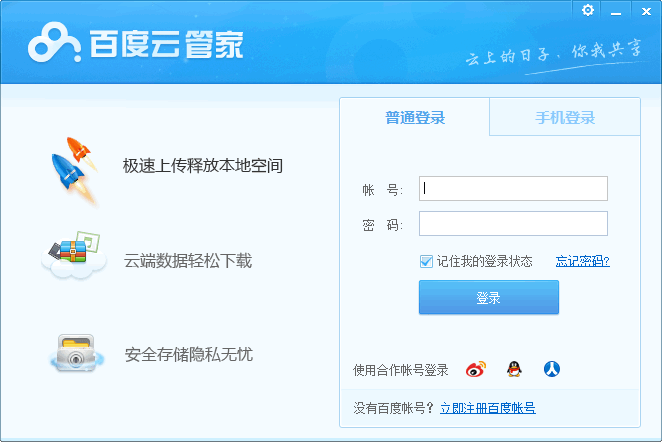Click the secure storage safe icon
The height and width of the screenshot is (442, 662).
pos(76,353)
